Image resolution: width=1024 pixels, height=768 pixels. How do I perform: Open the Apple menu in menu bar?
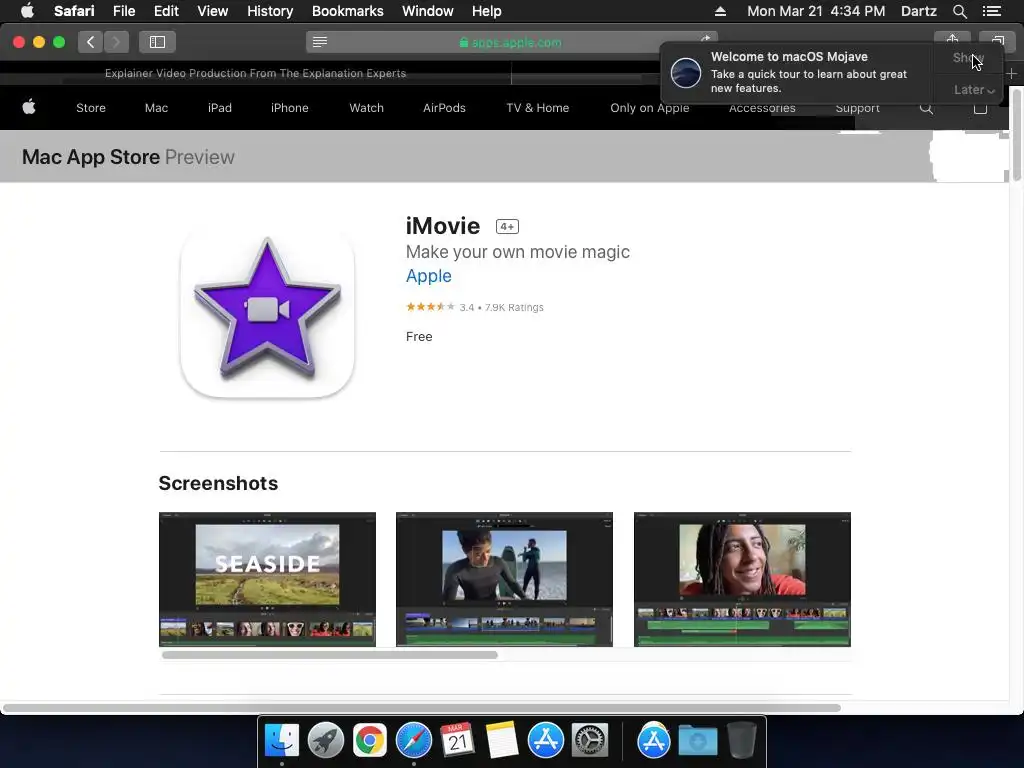[x=27, y=11]
